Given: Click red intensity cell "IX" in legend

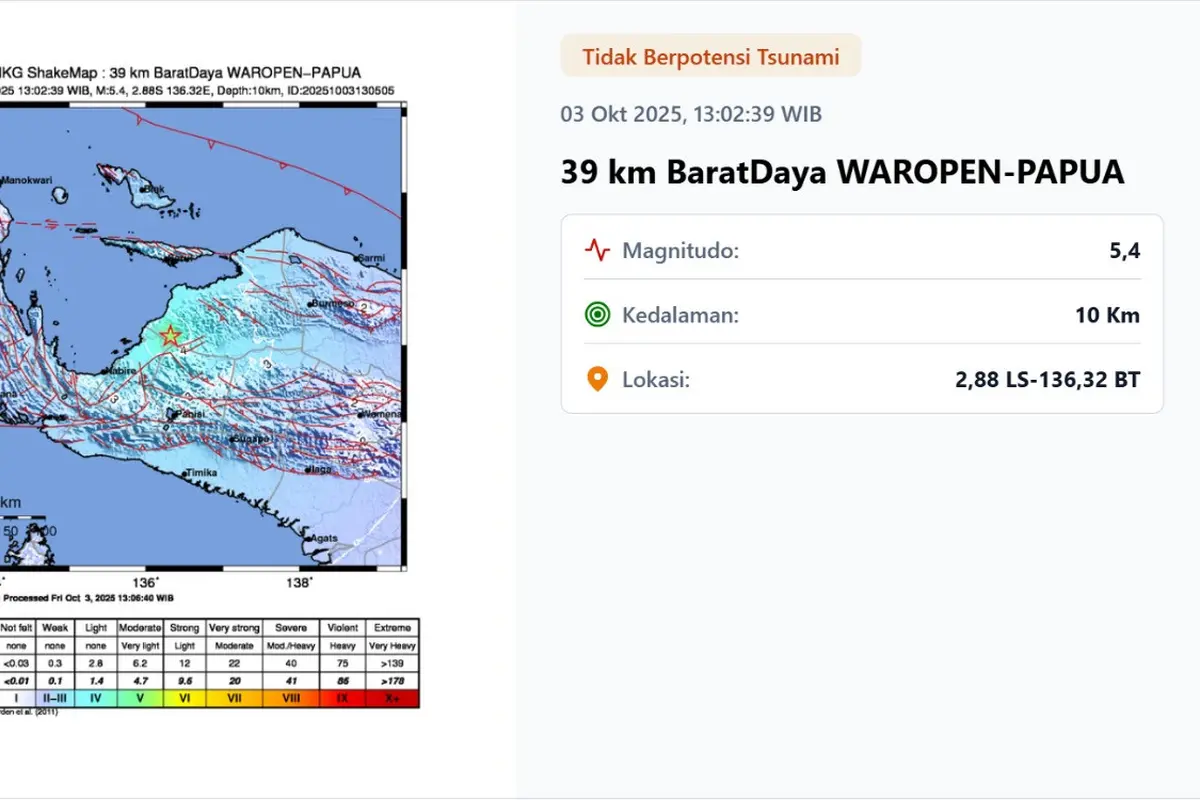Looking at the screenshot, I should click(x=343, y=699).
